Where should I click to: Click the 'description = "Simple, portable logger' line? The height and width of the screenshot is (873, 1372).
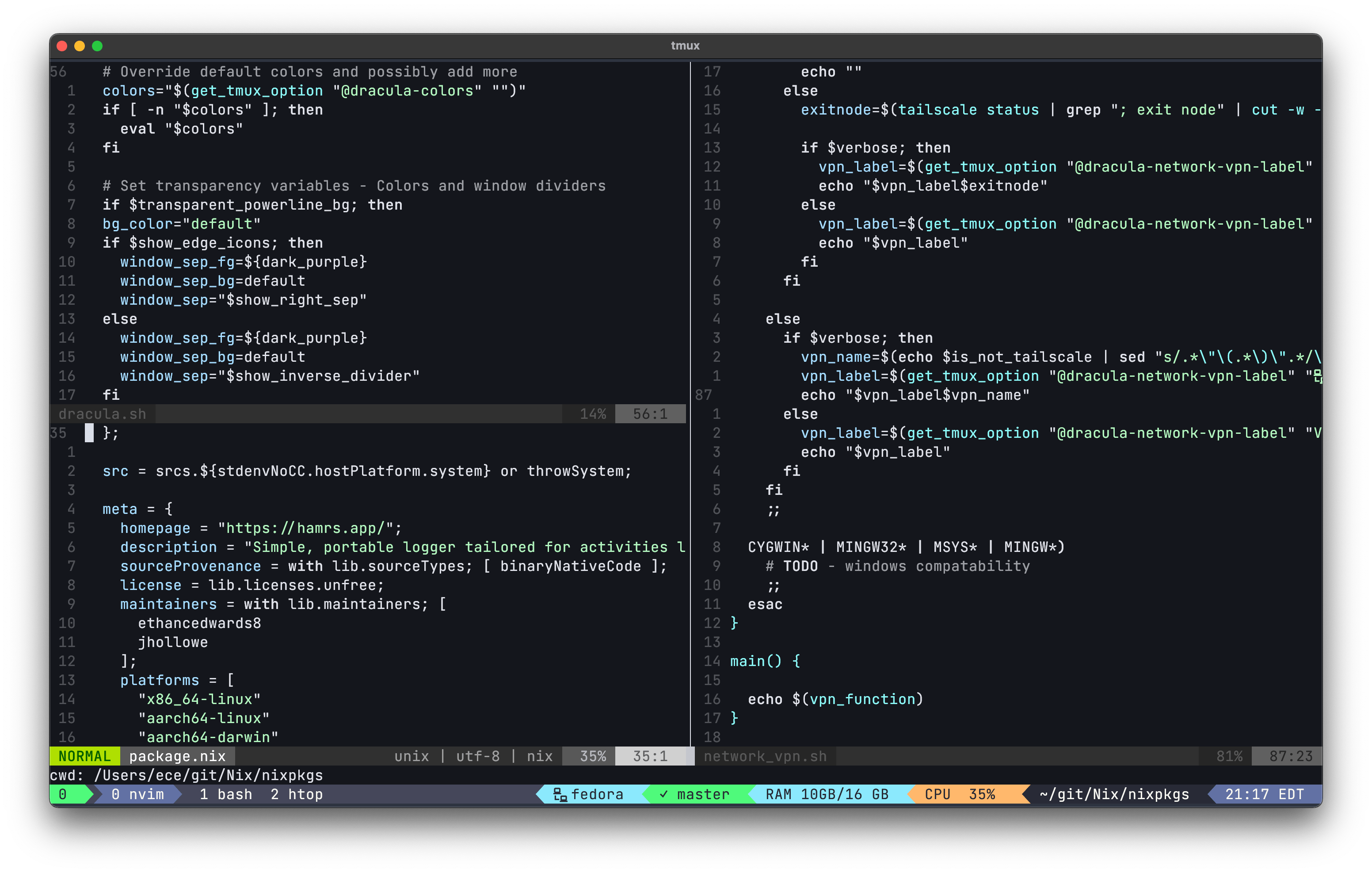[402, 547]
